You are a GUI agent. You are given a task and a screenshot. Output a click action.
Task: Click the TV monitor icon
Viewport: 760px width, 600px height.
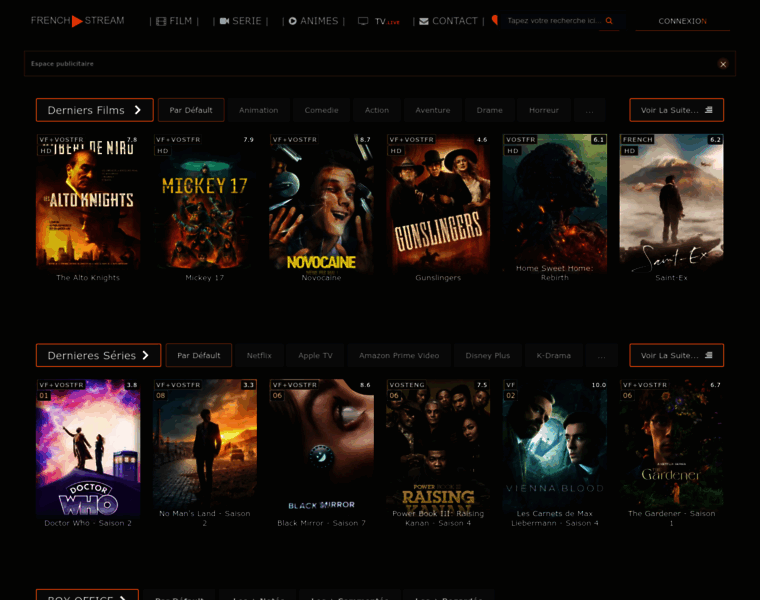[x=363, y=21]
